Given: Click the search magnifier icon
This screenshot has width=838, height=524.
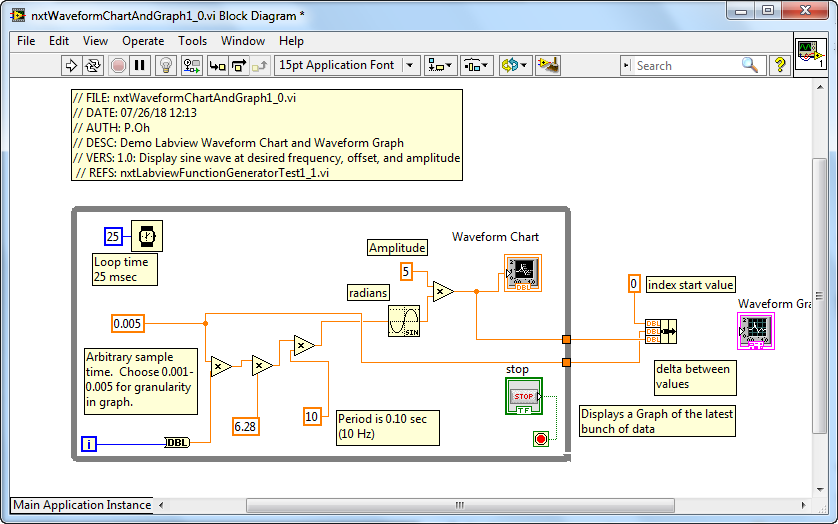Looking at the screenshot, I should pos(750,65).
